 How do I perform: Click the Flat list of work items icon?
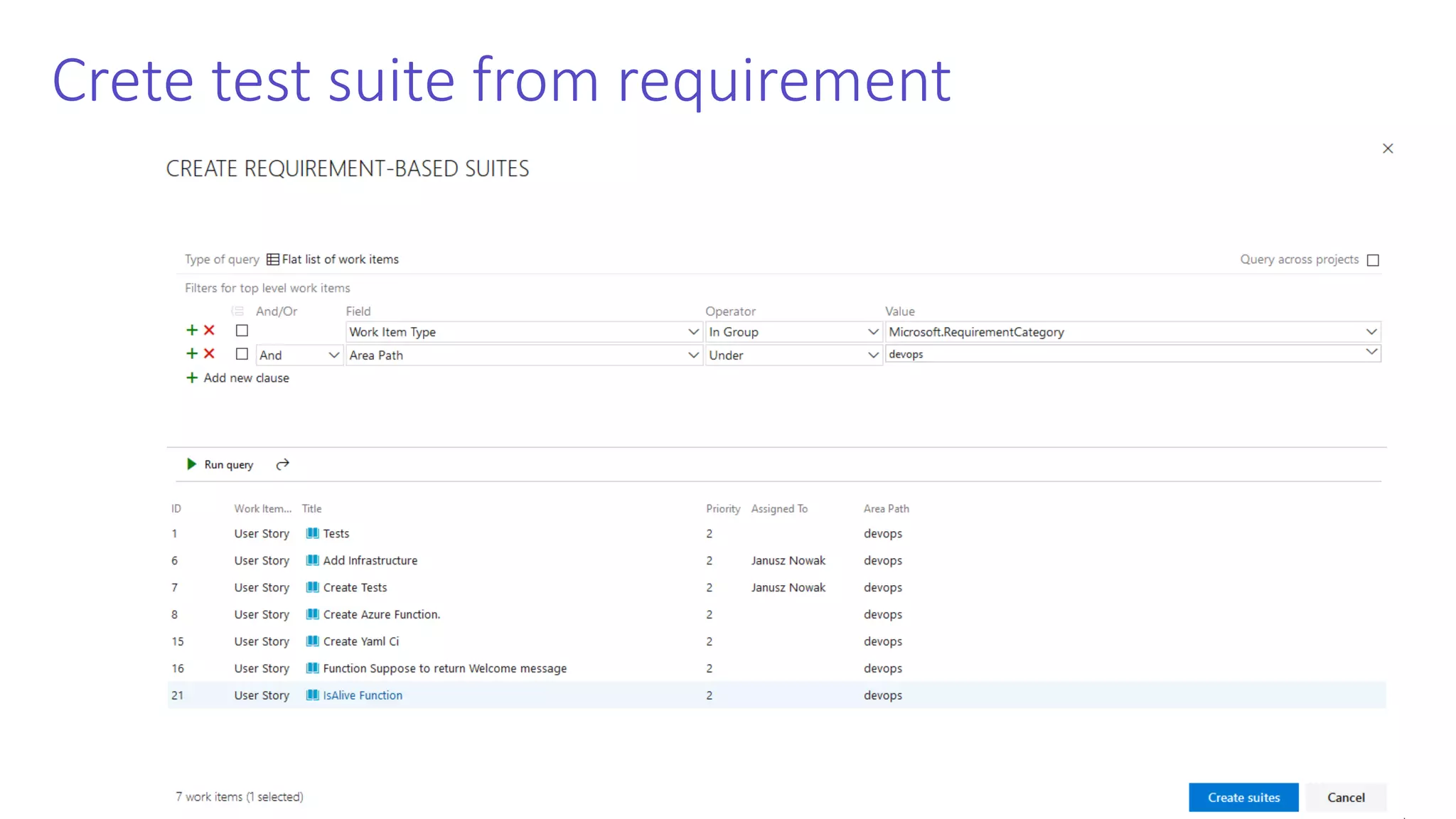pos(272,259)
